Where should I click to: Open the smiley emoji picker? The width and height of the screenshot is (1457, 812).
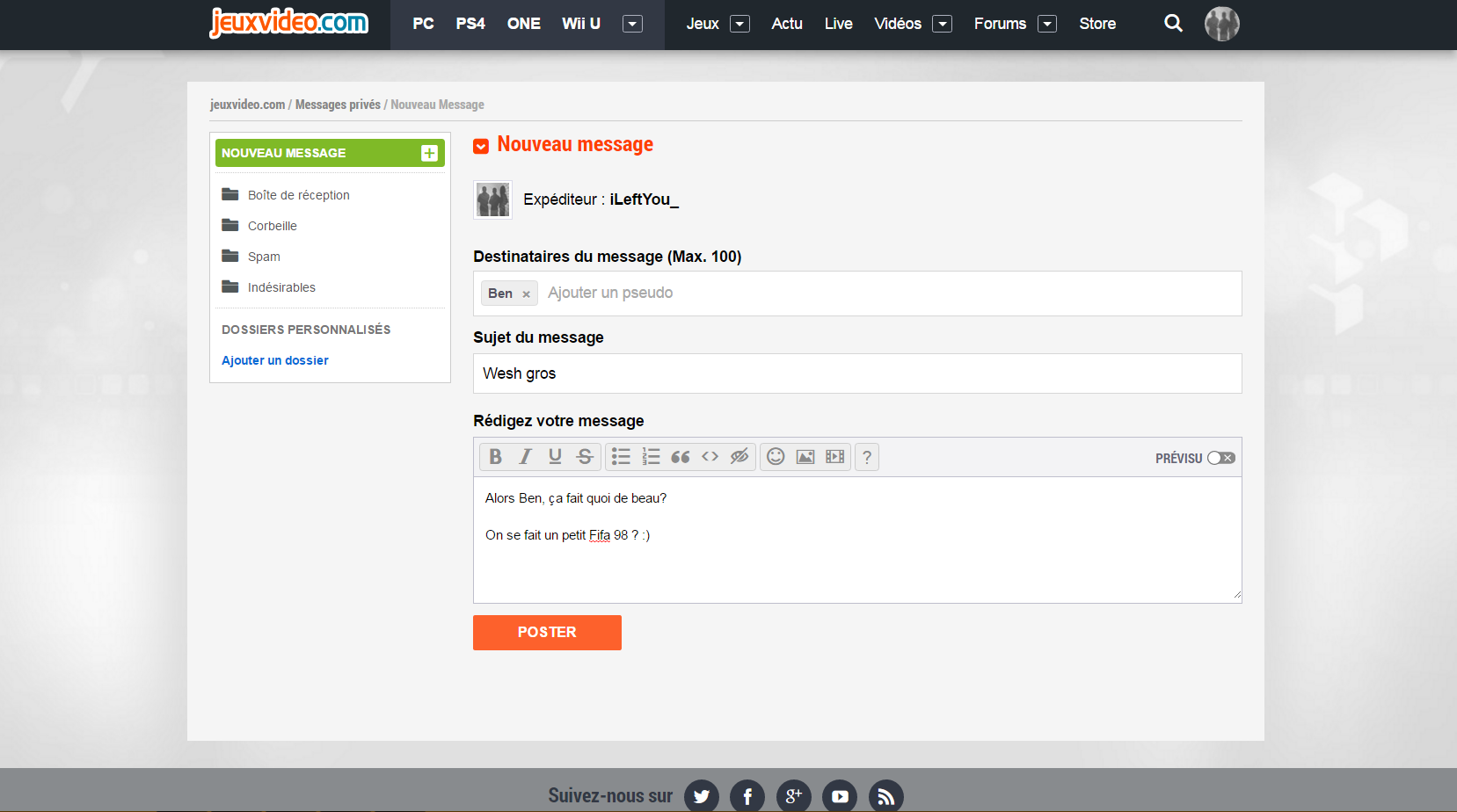click(776, 457)
